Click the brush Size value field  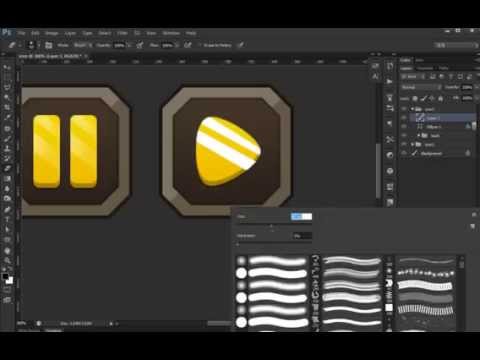(301, 217)
